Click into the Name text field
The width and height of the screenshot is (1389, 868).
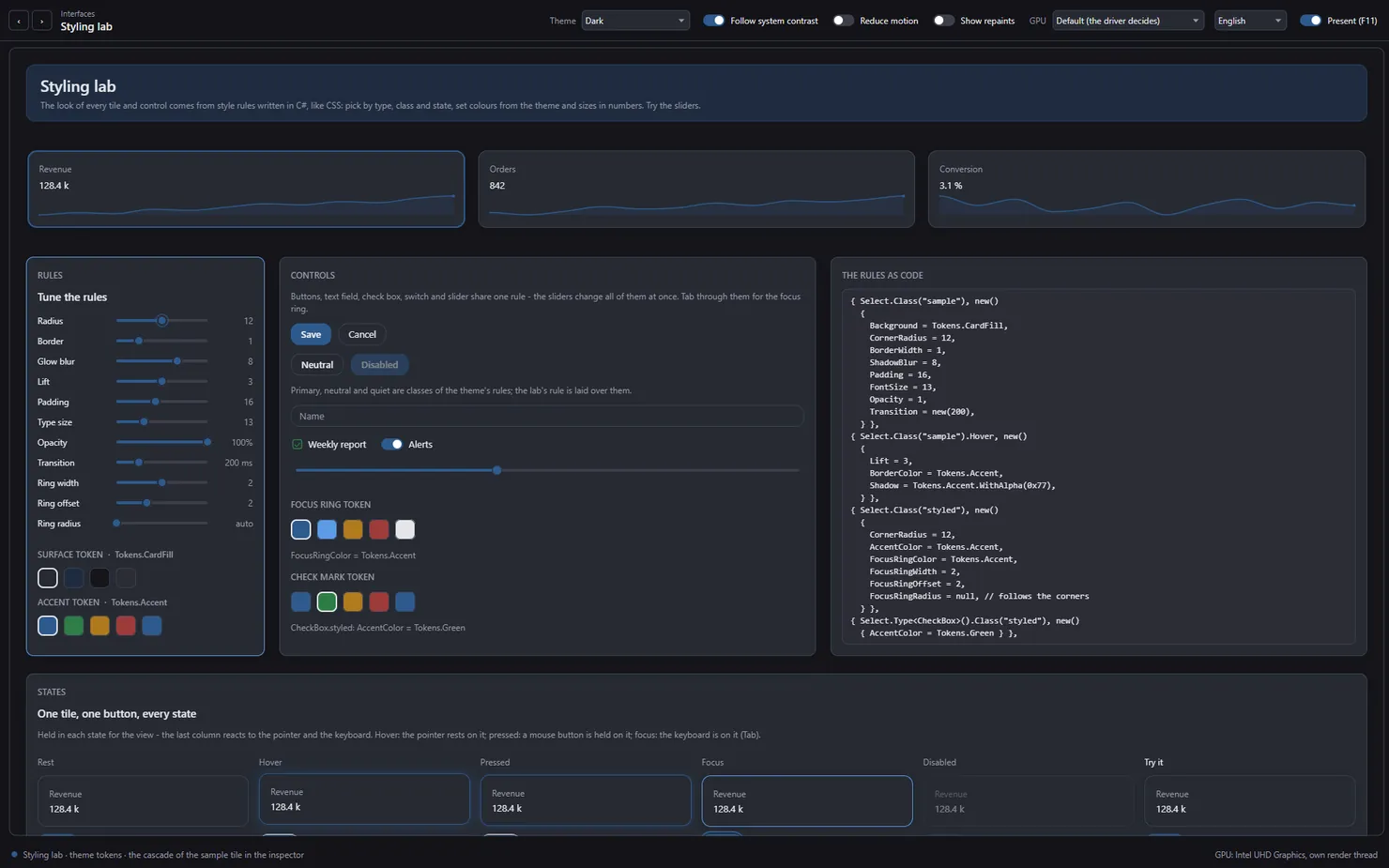point(547,416)
